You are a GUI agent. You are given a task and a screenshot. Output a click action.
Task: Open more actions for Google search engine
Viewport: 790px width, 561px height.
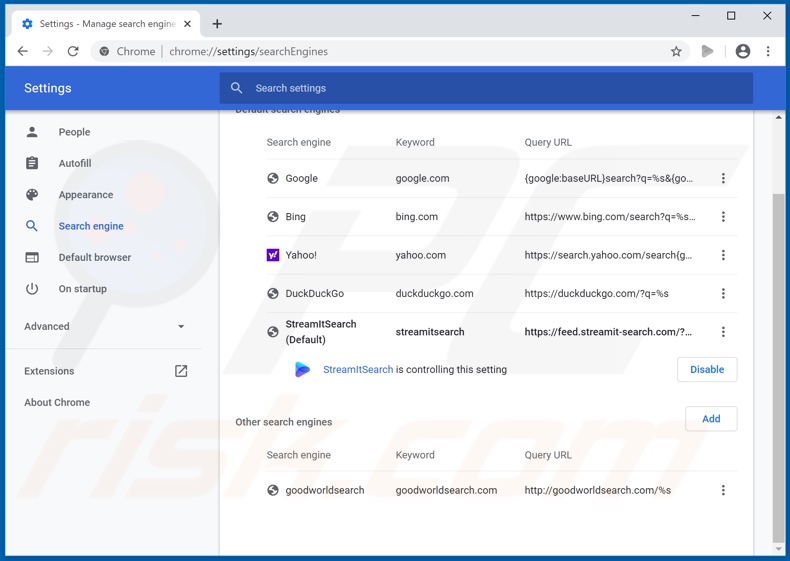723,178
